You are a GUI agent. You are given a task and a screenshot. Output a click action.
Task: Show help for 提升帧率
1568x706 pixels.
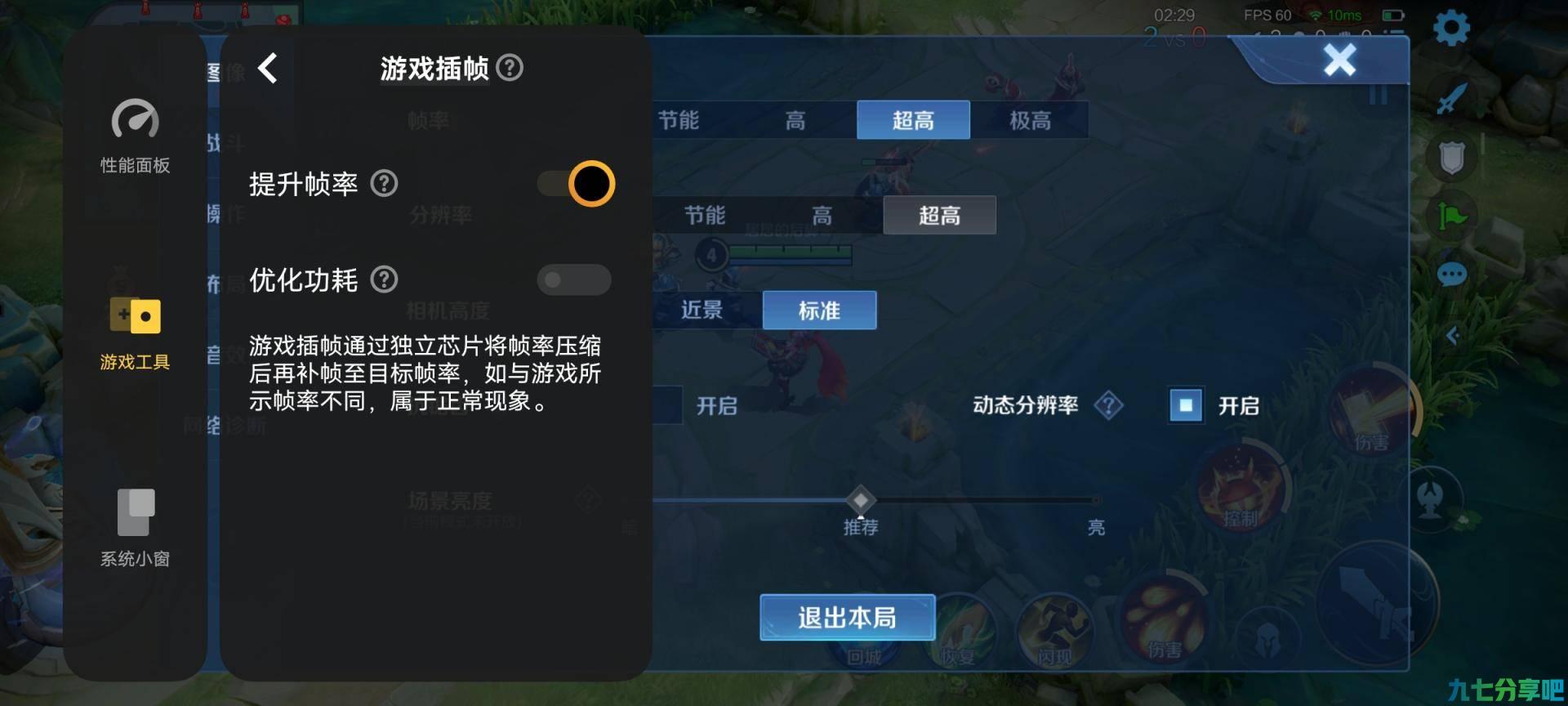[x=384, y=184]
